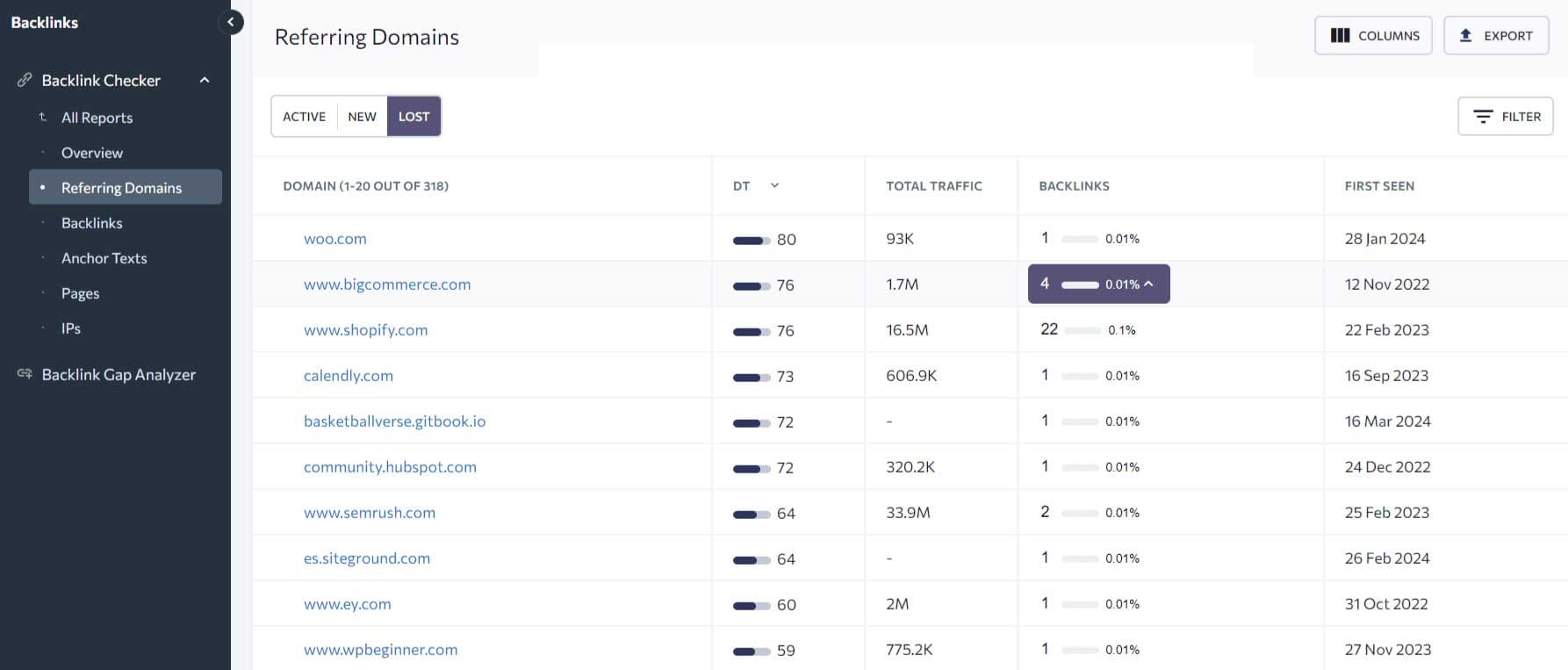Open the FILTER panel
Image resolution: width=1568 pixels, height=670 pixels.
point(1505,116)
